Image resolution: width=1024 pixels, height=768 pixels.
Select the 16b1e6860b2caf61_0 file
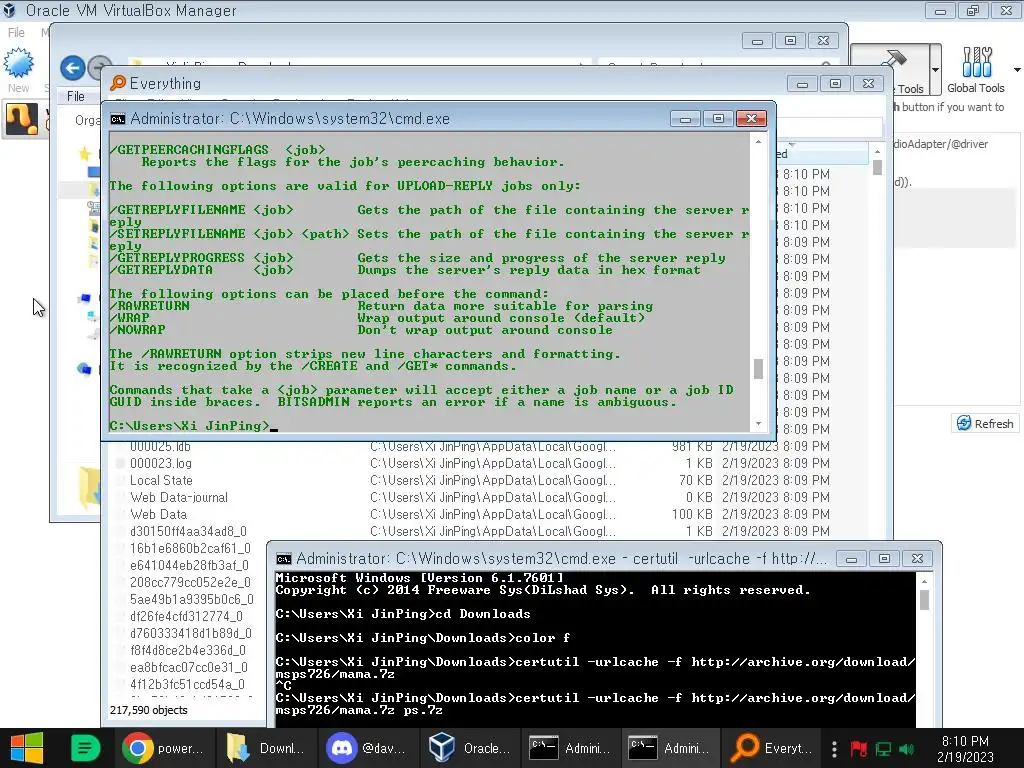[x=190, y=548]
